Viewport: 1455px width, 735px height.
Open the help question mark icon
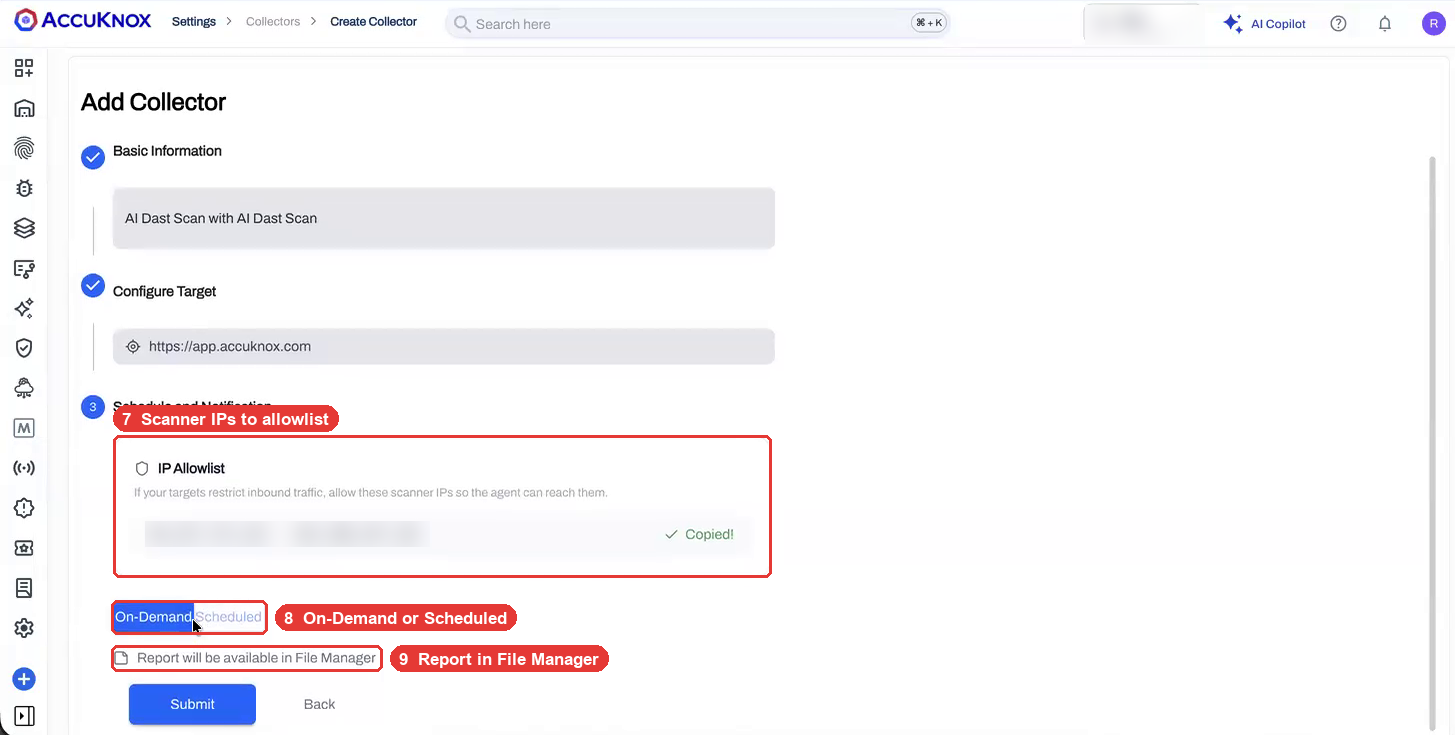1338,24
